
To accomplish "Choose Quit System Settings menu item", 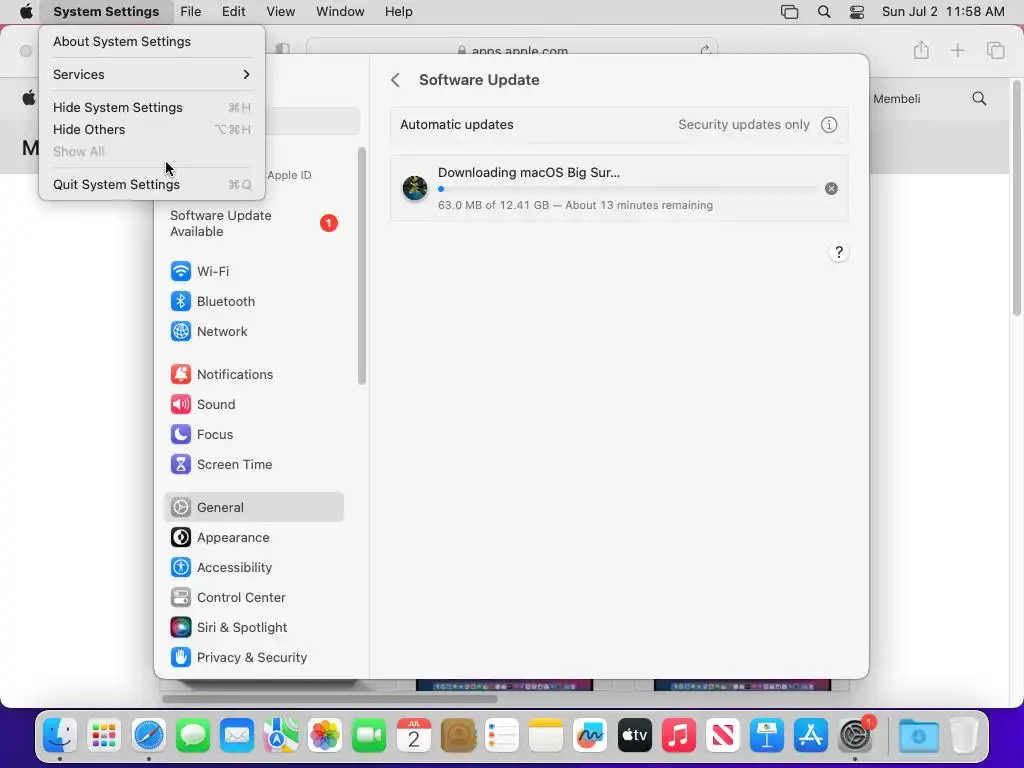I will (x=152, y=185).
